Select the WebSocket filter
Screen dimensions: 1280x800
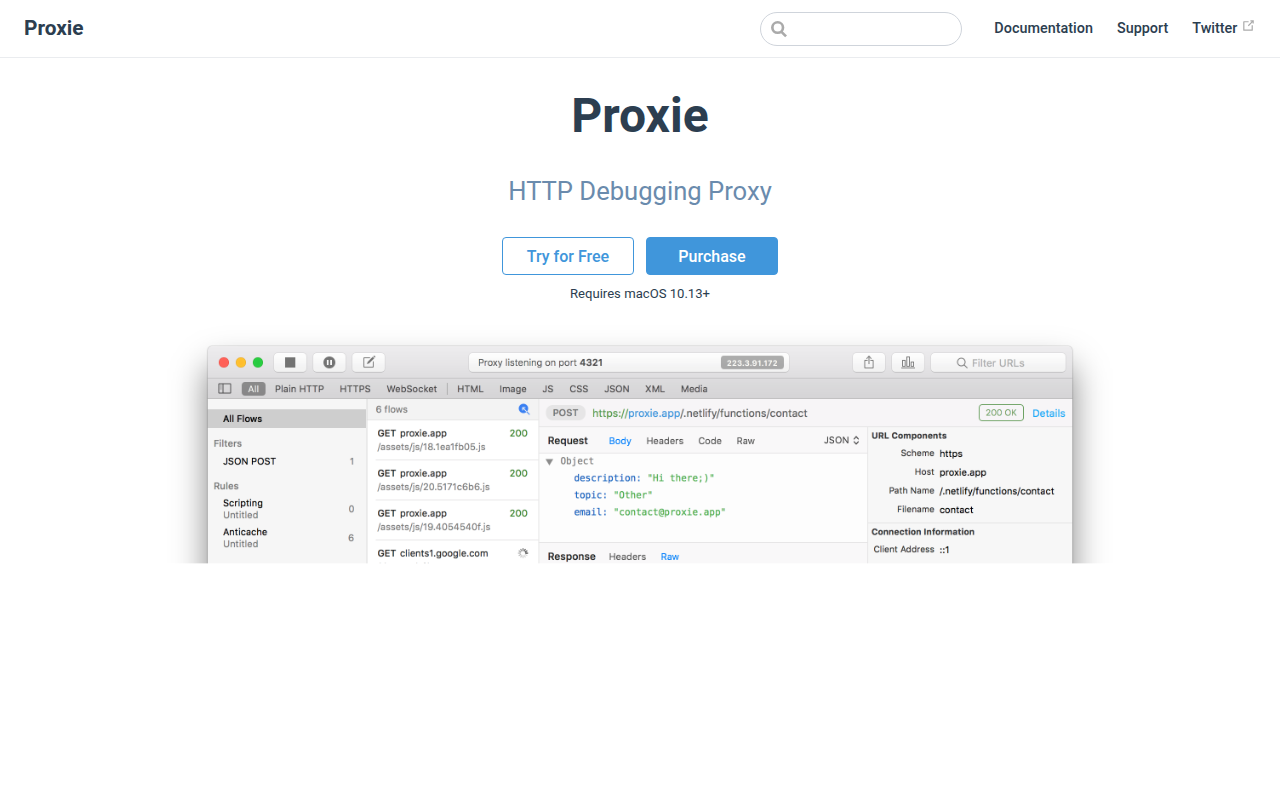pyautogui.click(x=412, y=389)
